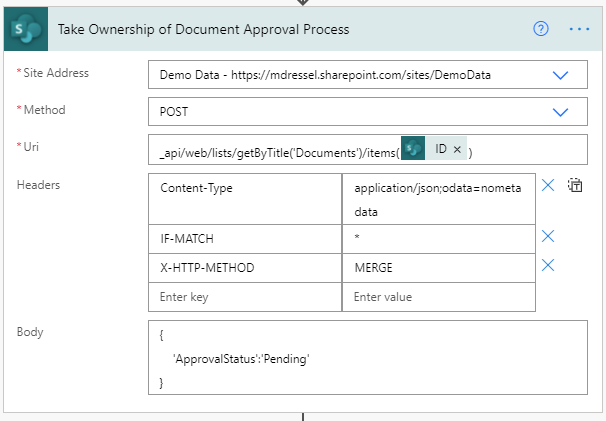Edit the Content-Type header key
Viewport: 606px width, 421px height.
pos(245,199)
